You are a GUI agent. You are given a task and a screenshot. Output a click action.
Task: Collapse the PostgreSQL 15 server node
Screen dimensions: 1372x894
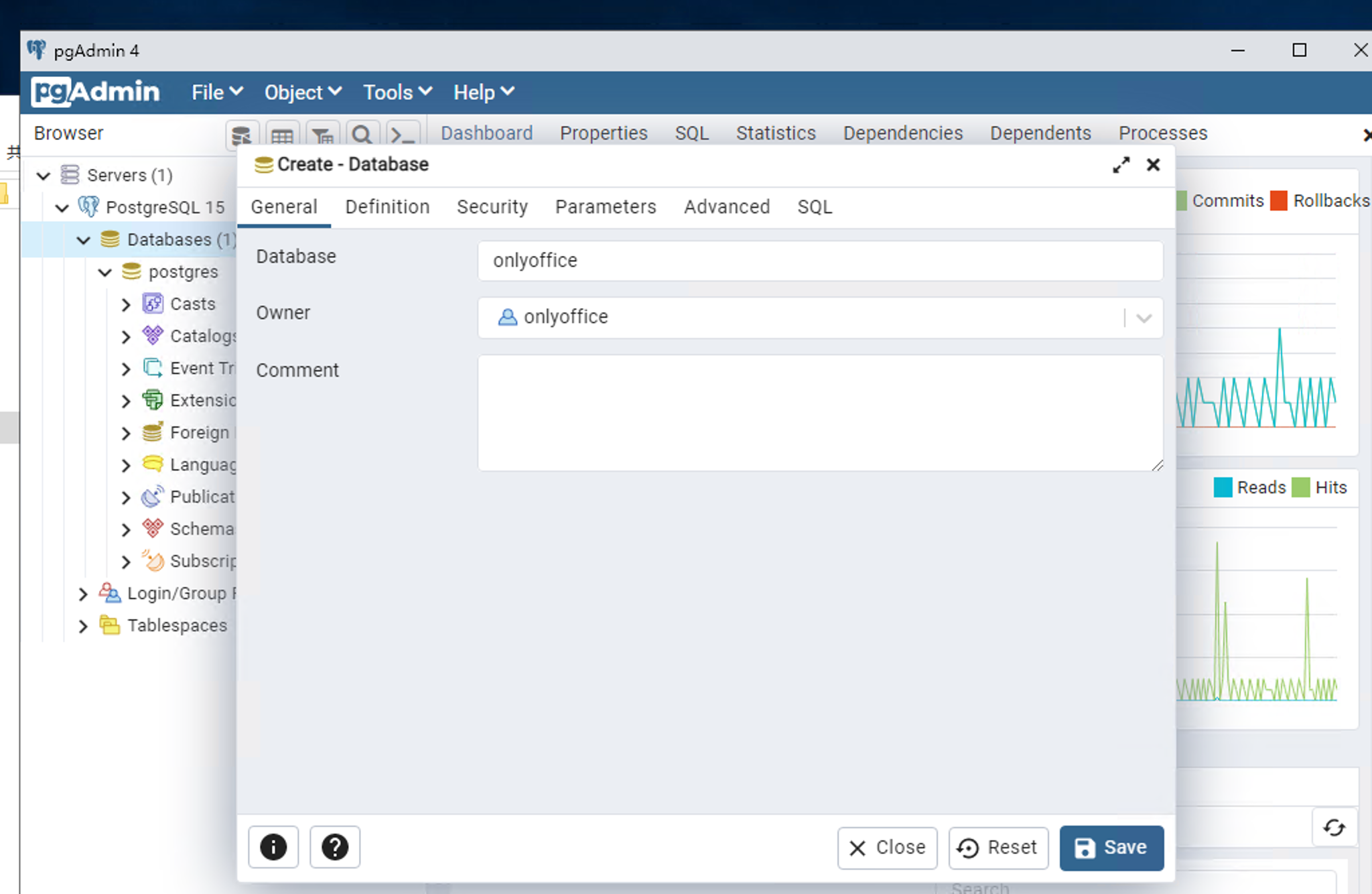tap(62, 208)
